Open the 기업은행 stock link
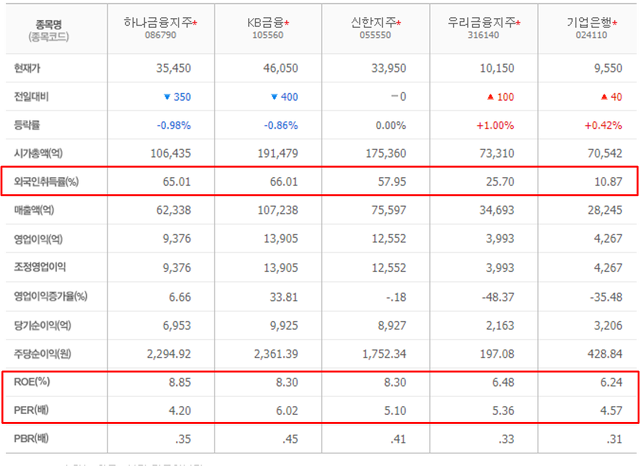The image size is (640, 466). tap(589, 22)
